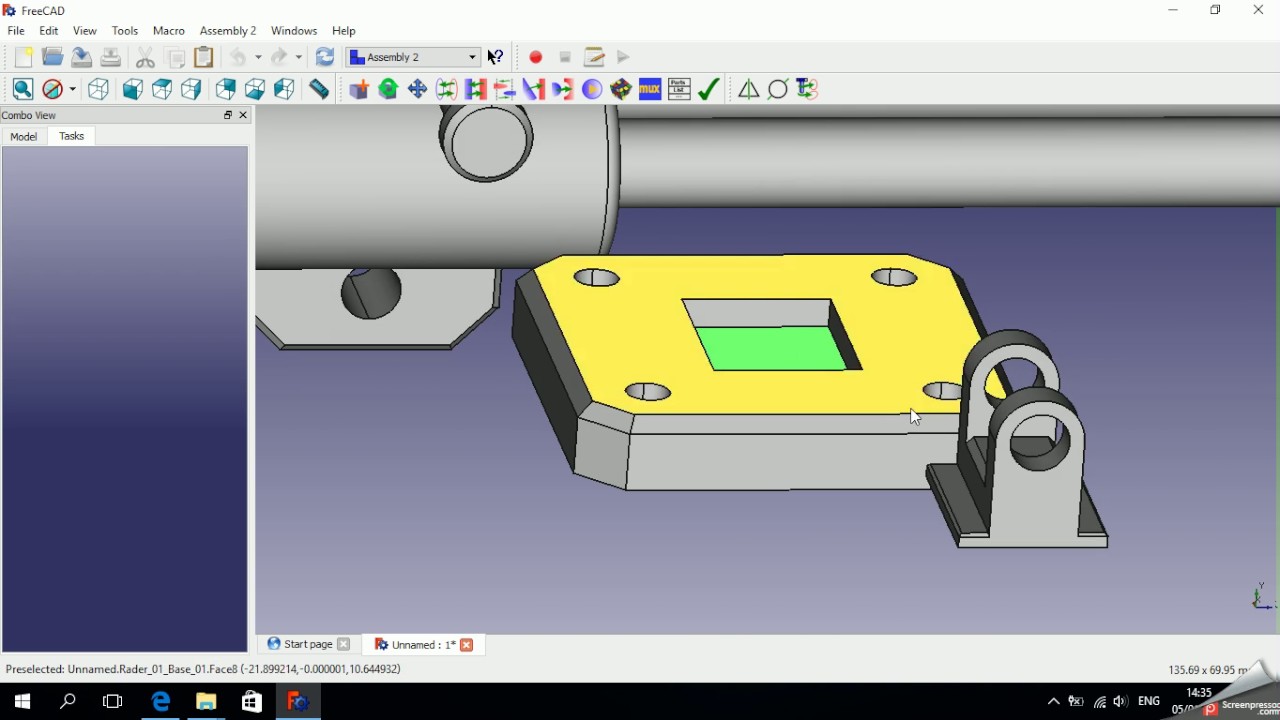This screenshot has height=720, width=1280.
Task: Add a plane constraint
Action: [475, 89]
